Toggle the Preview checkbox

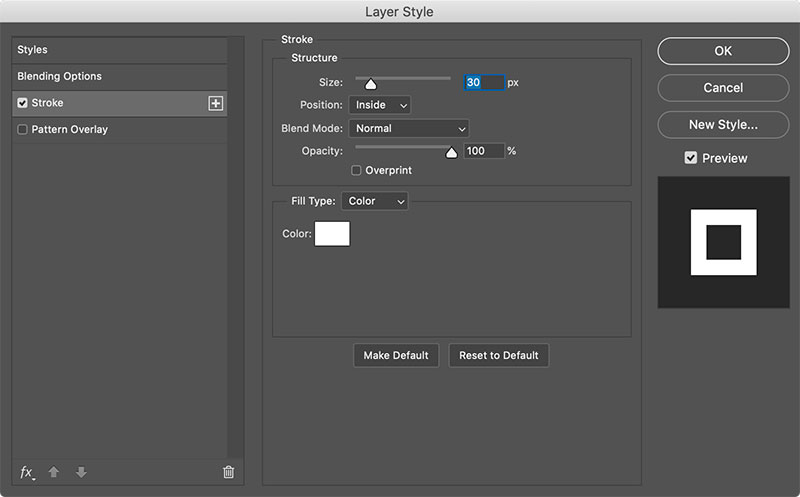pyautogui.click(x=691, y=158)
